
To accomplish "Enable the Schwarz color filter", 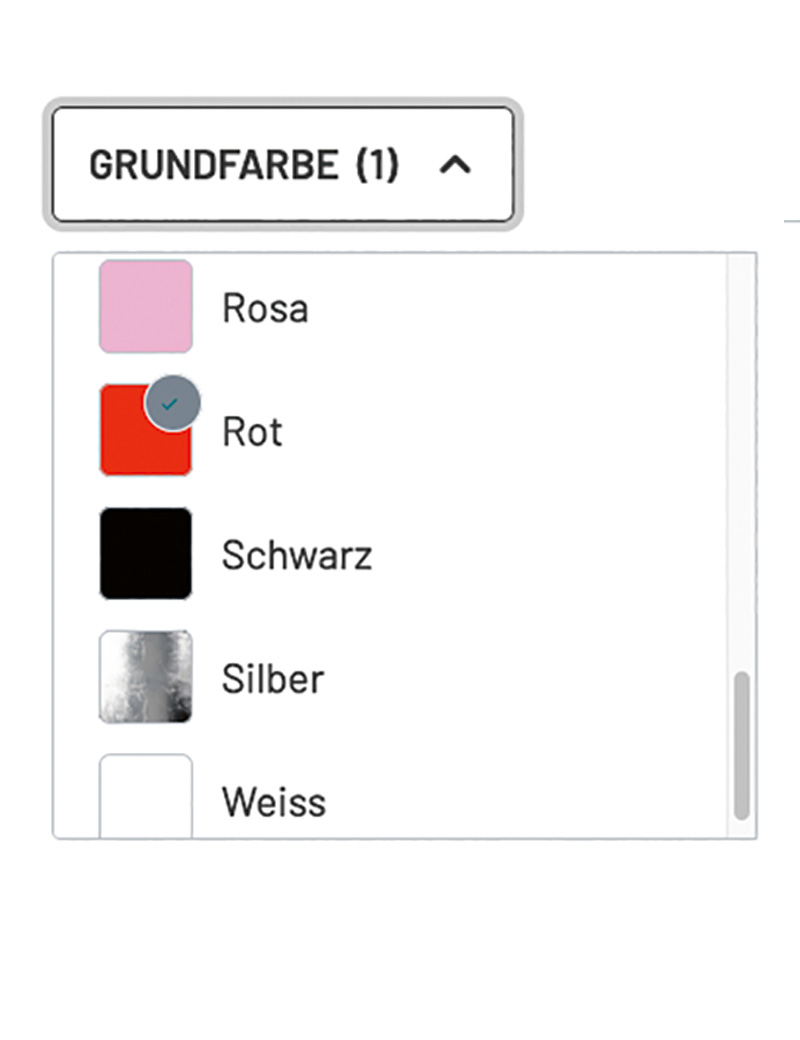I will (145, 553).
